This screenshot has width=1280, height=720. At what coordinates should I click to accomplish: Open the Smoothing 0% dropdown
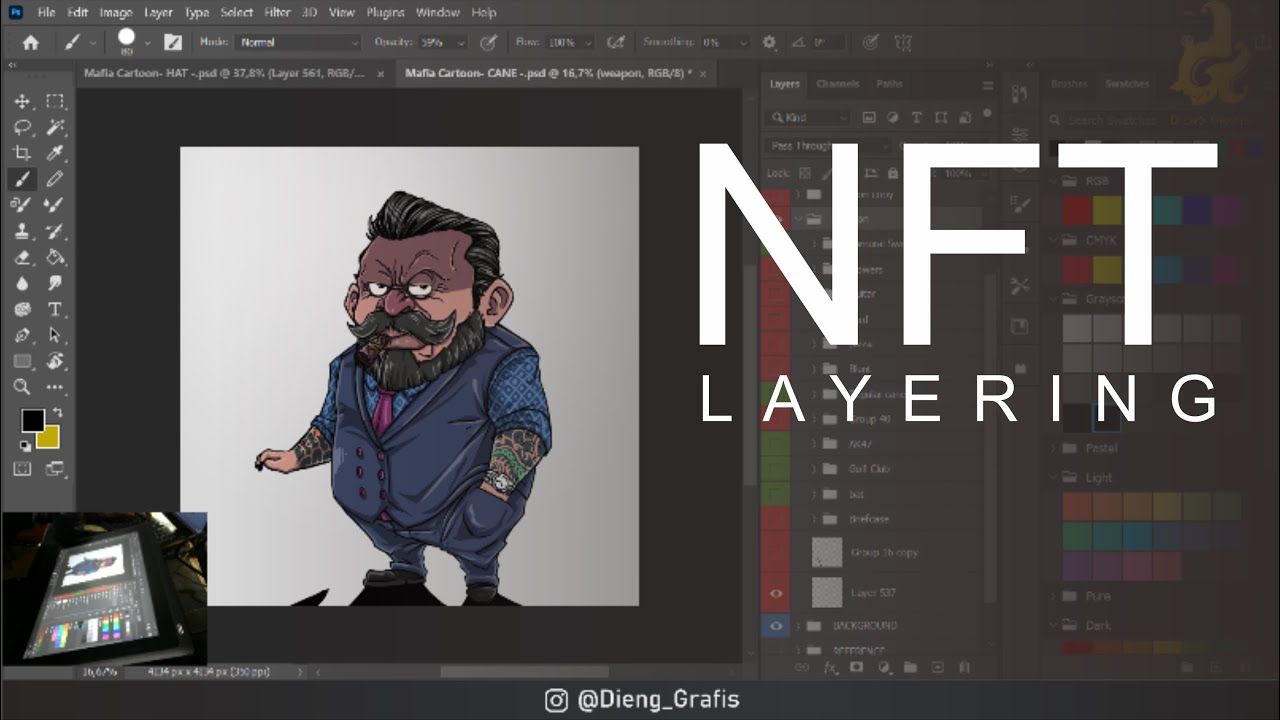tap(743, 42)
